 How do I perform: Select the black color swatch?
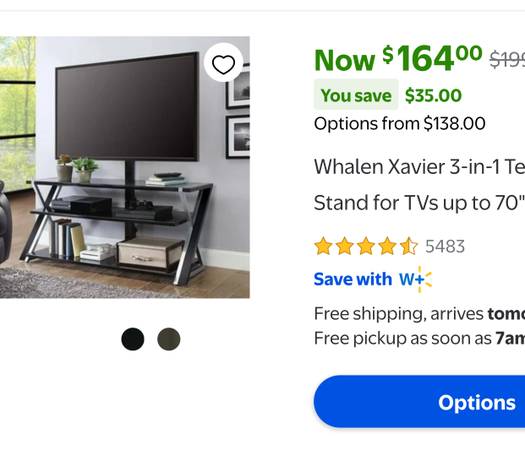pyautogui.click(x=133, y=339)
